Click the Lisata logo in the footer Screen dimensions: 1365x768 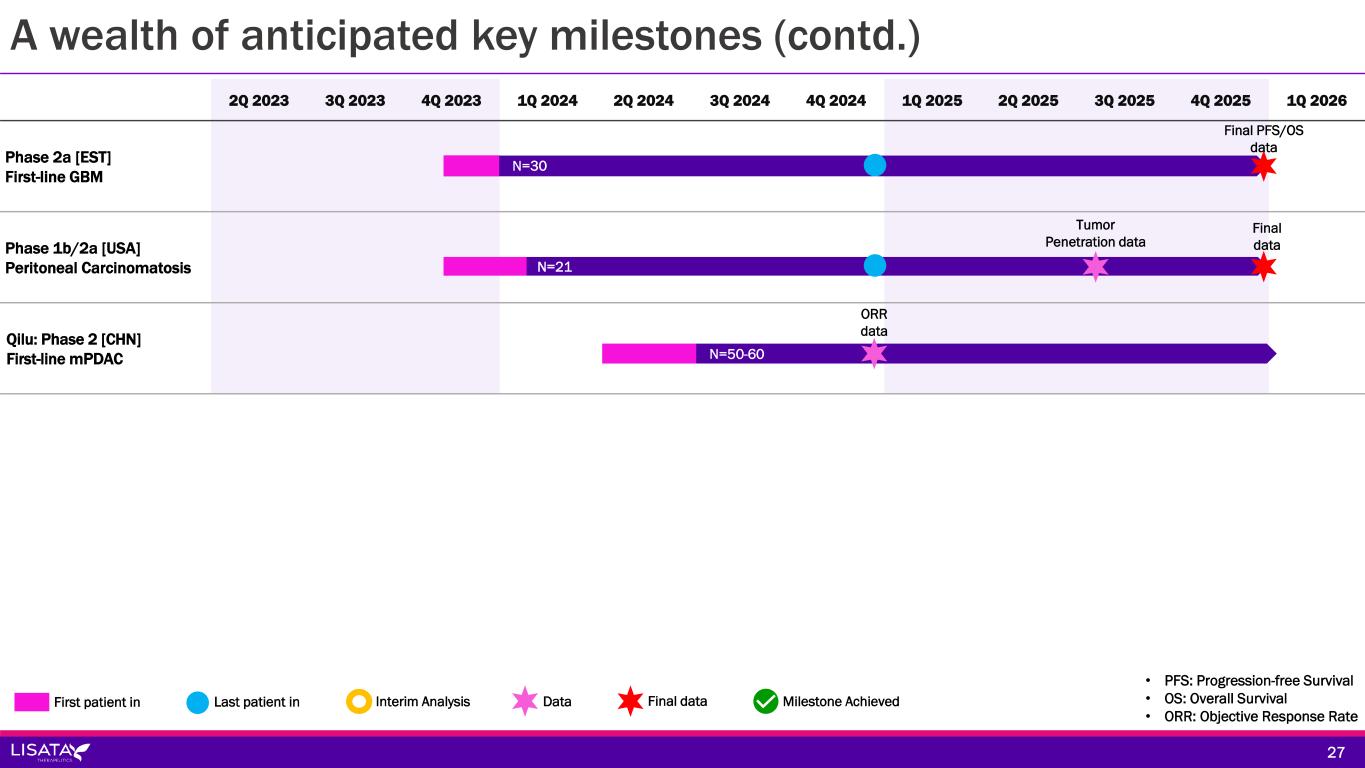50,751
